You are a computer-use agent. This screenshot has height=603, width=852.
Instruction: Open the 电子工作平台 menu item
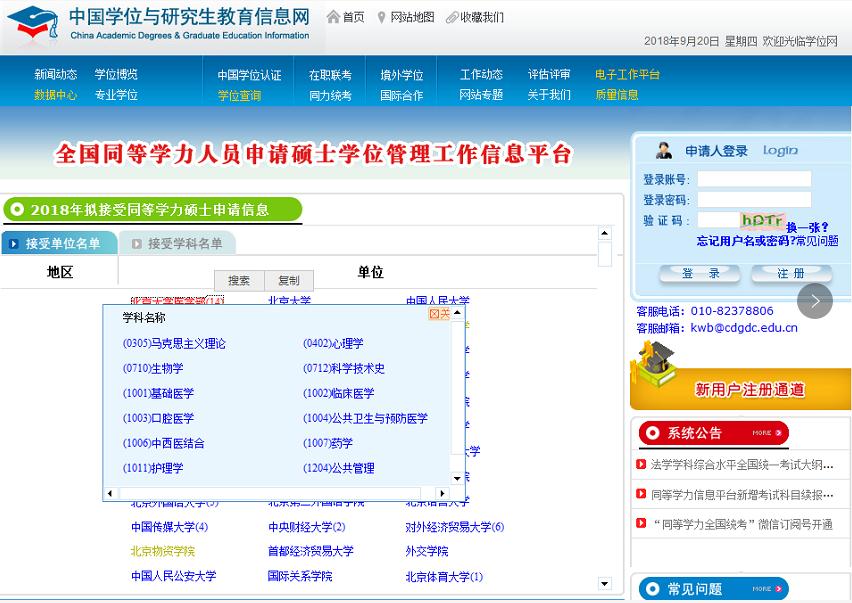627,74
